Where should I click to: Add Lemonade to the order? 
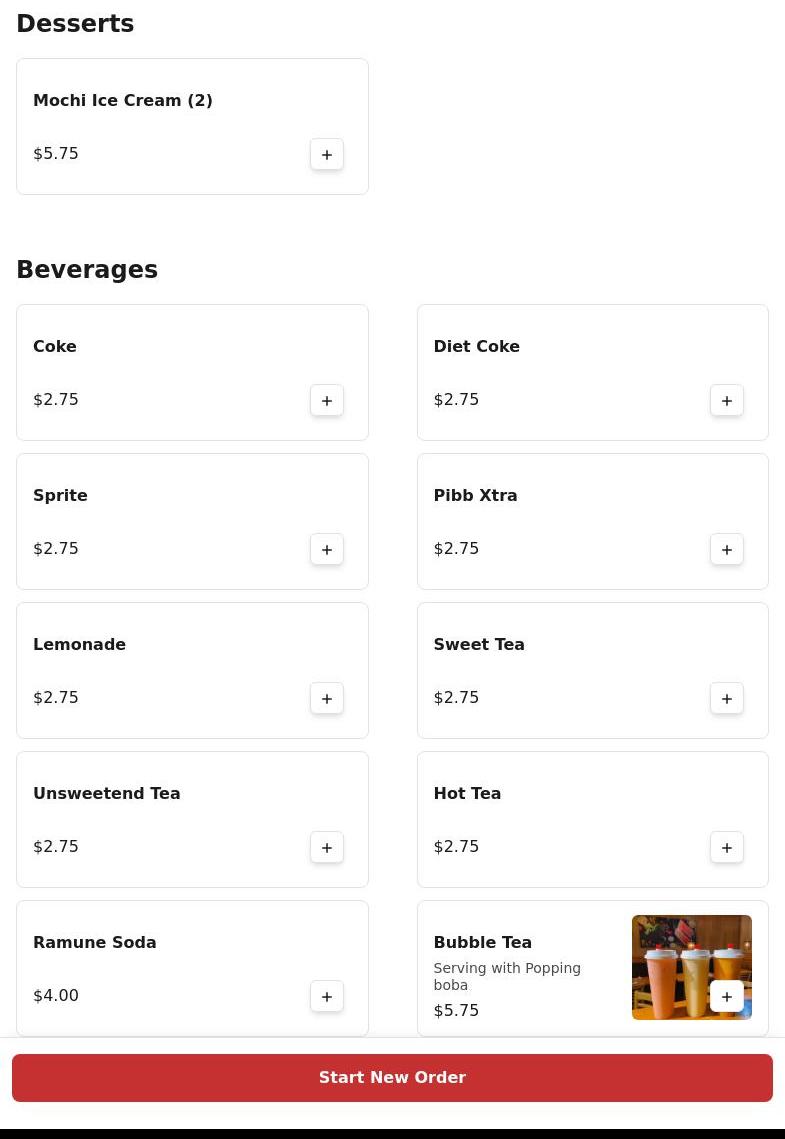point(327,698)
